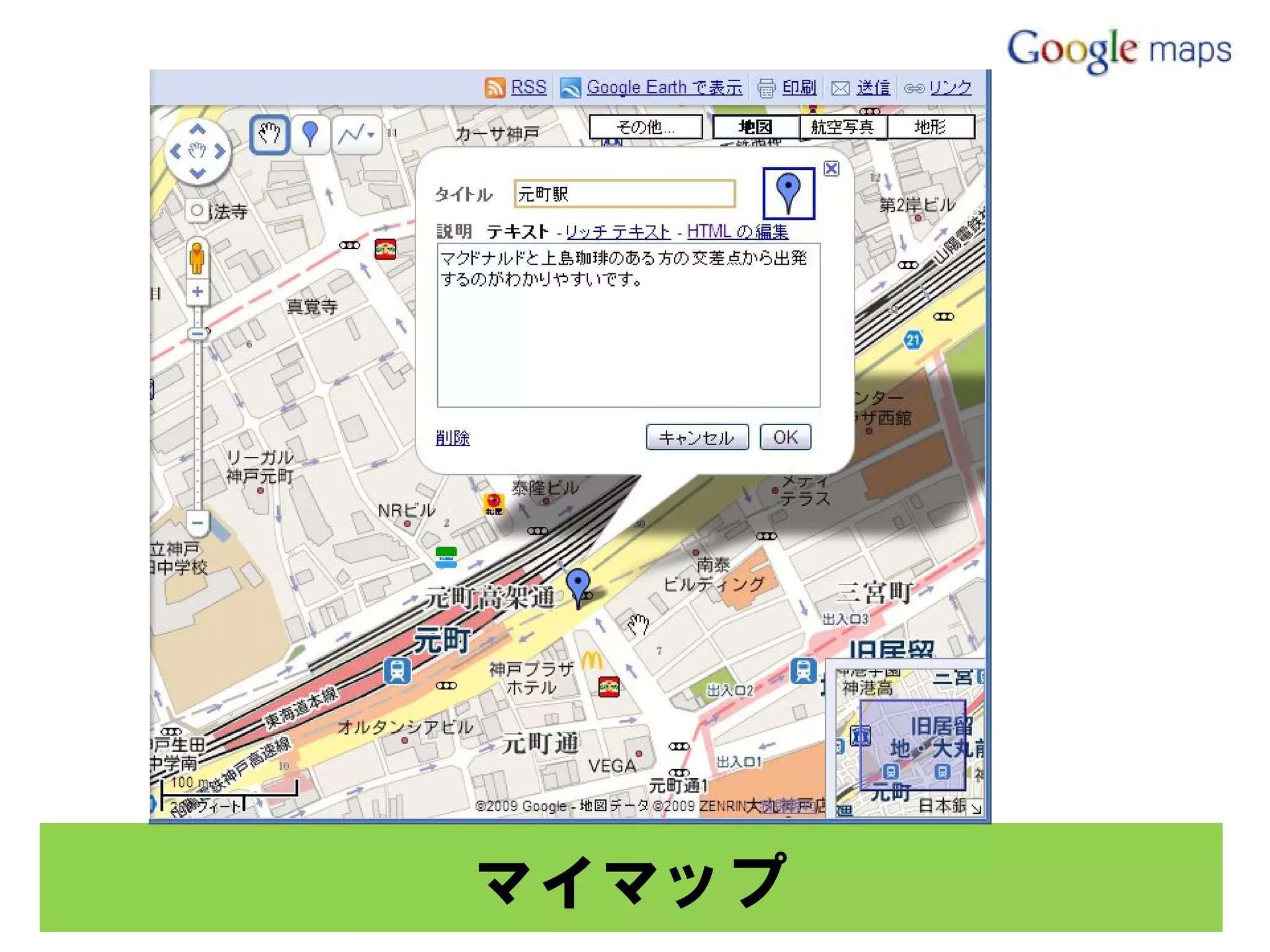
Task: Open the line tool dropdown arrow
Action: 371,134
